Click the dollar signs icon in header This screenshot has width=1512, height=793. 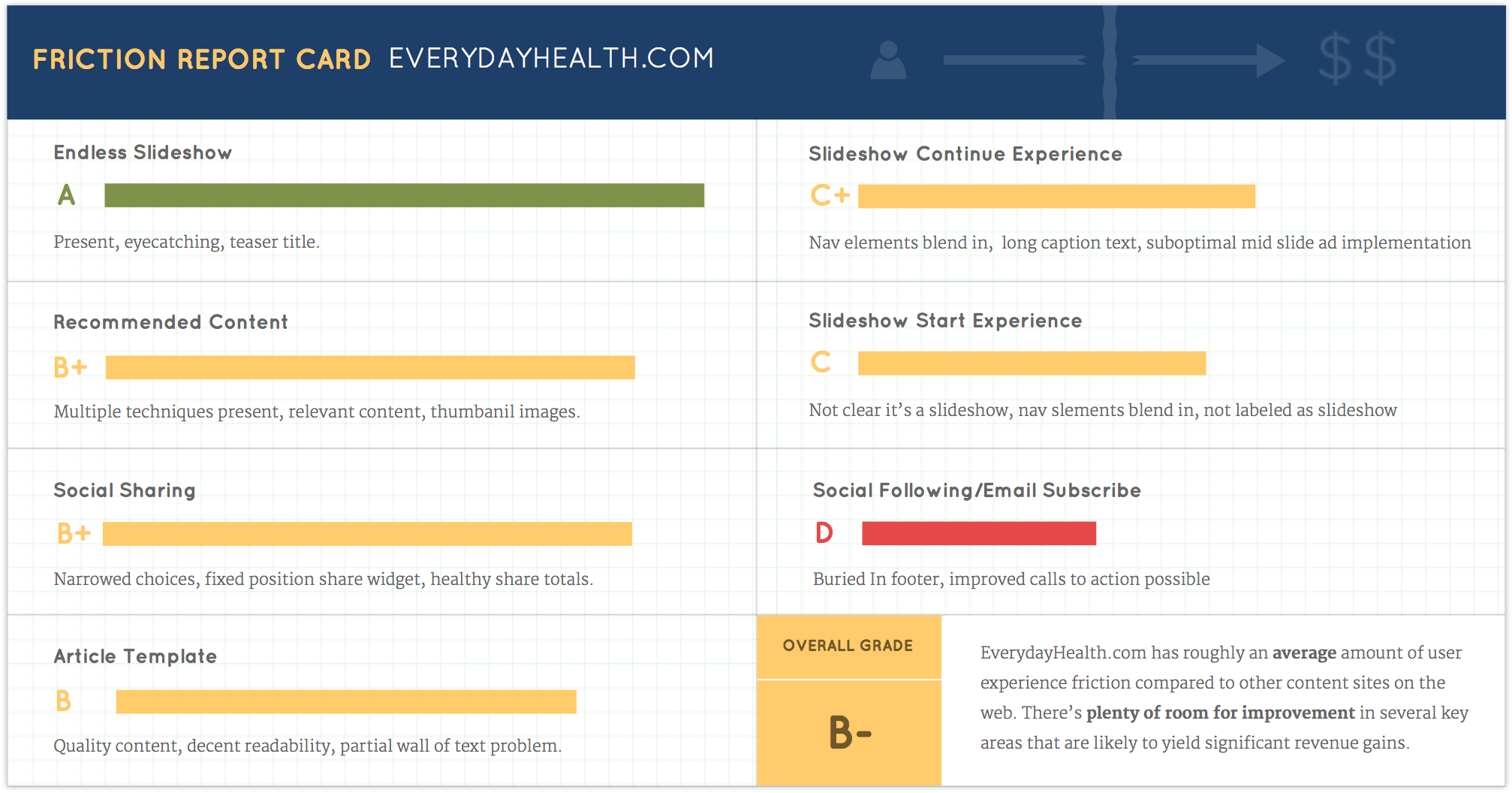[x=1358, y=59]
